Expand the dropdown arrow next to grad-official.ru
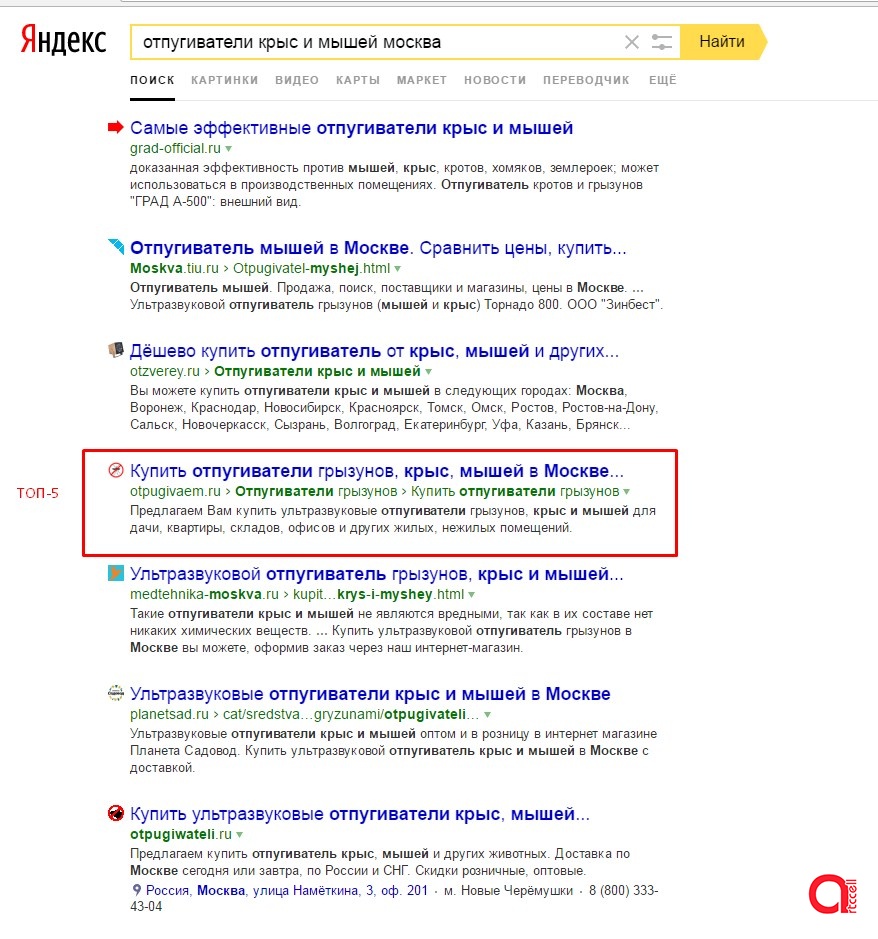Image resolution: width=878 pixels, height=939 pixels. click(228, 149)
